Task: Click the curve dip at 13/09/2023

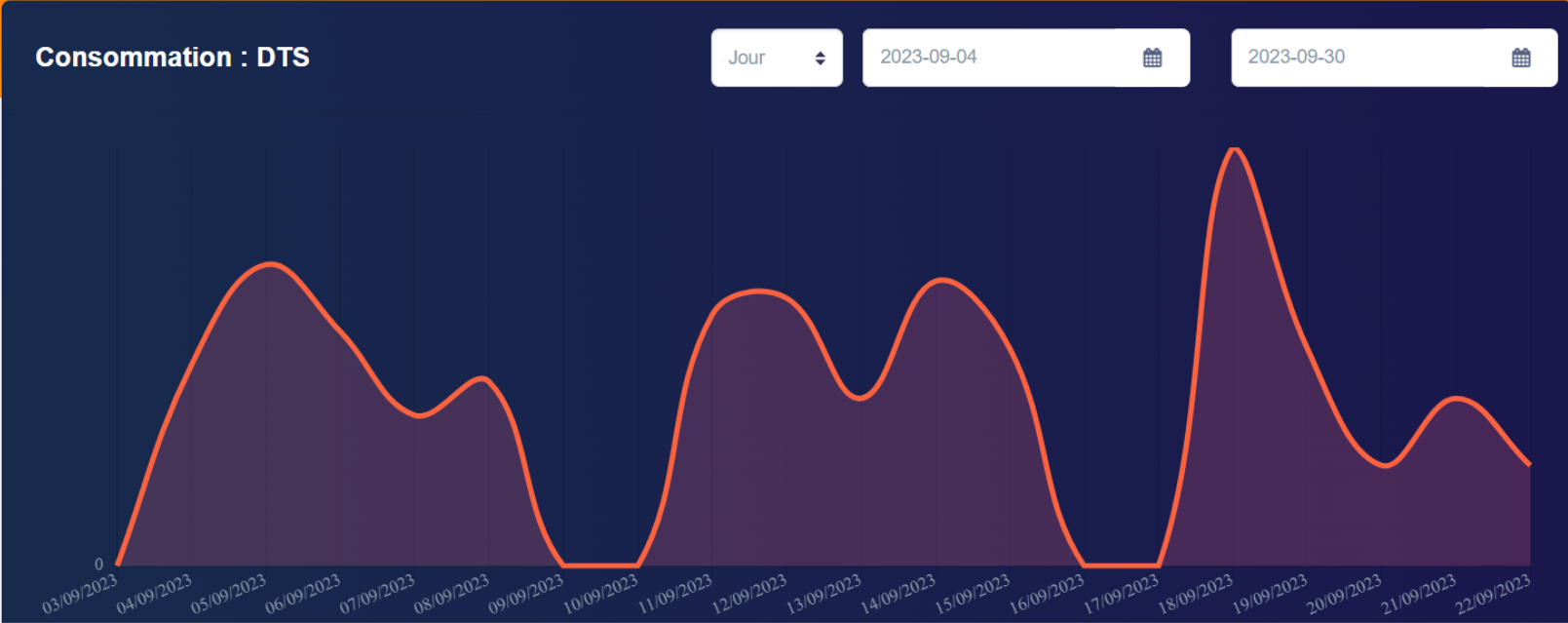Action: (x=859, y=398)
